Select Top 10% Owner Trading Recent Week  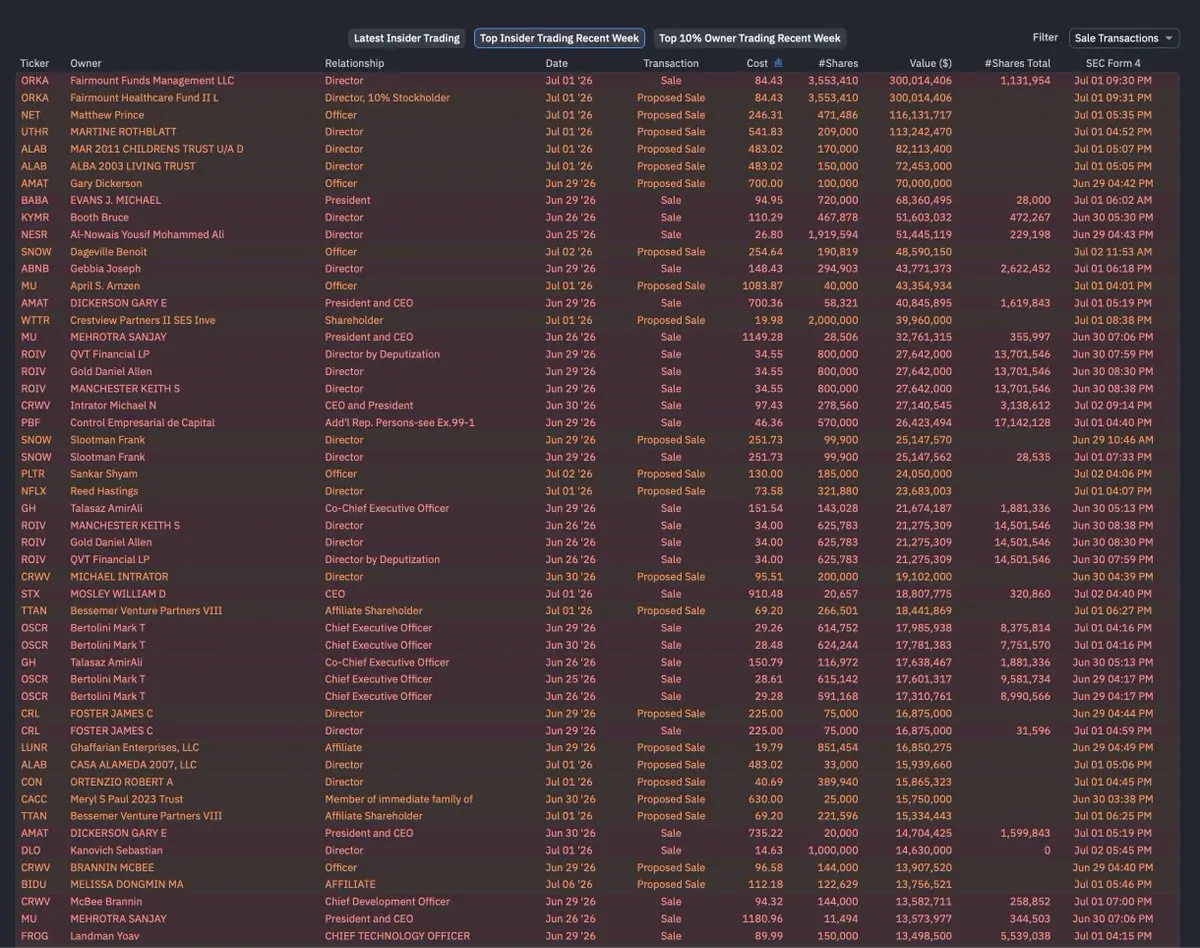(749, 38)
